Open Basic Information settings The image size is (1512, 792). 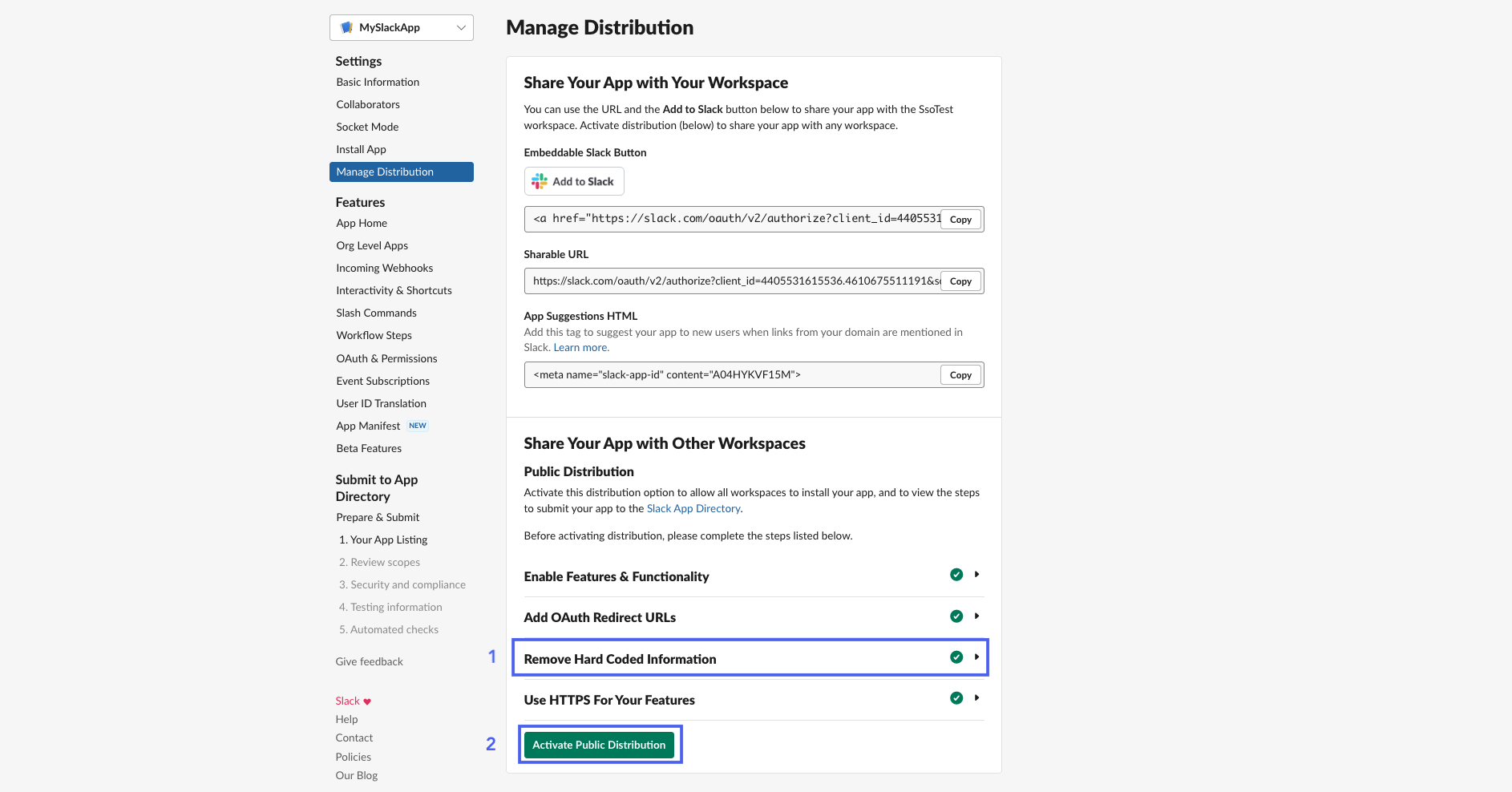coord(378,82)
